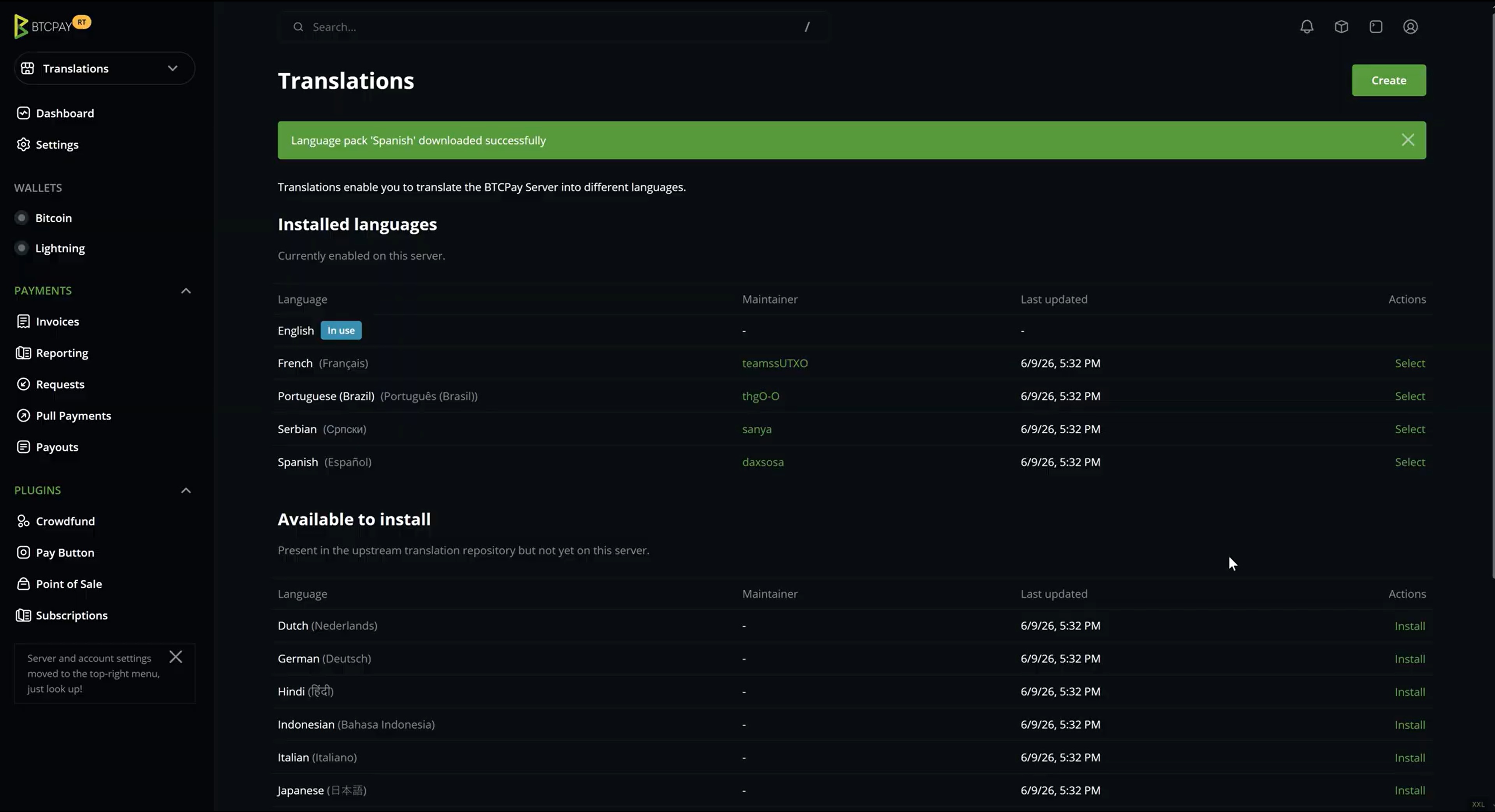Click the Requests sidebar icon
1495x812 pixels.
pyautogui.click(x=23, y=384)
